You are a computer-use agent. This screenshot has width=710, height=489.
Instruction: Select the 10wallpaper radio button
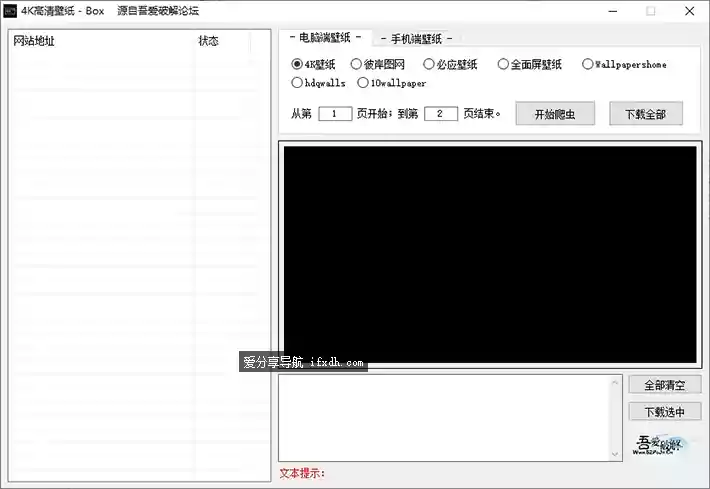pos(392,83)
